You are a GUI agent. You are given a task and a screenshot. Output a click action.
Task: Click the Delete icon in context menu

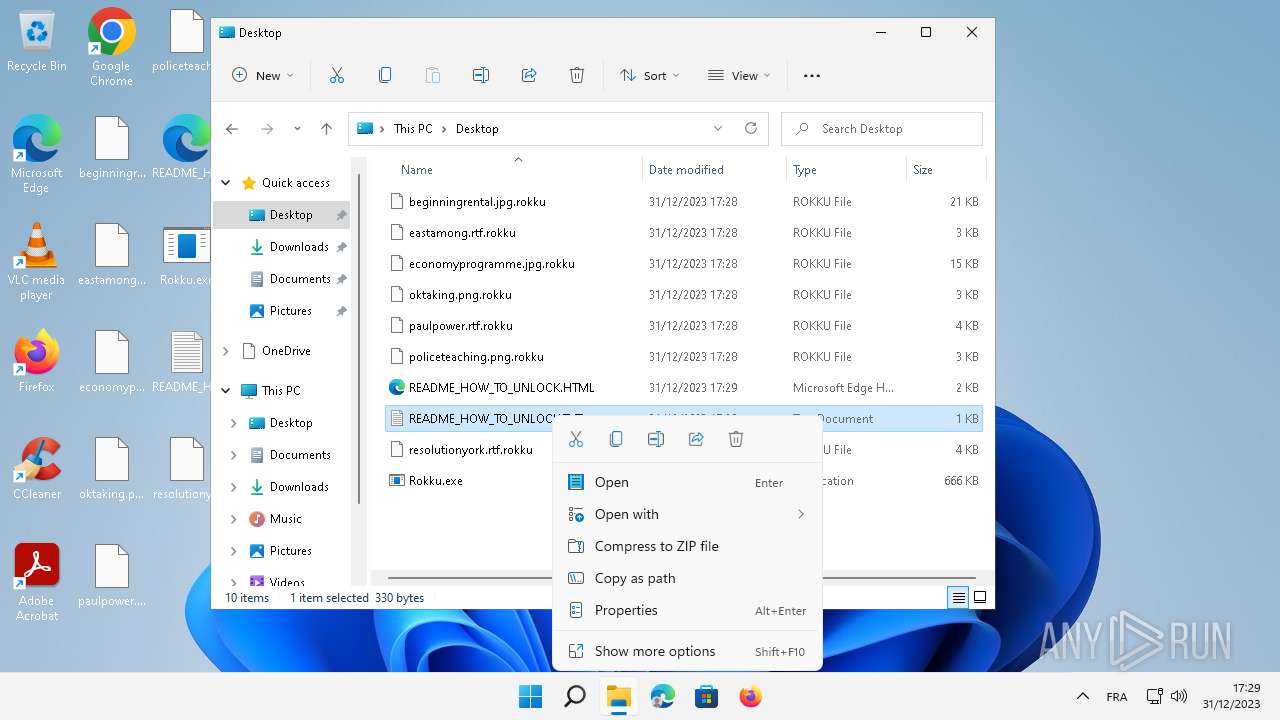click(736, 439)
